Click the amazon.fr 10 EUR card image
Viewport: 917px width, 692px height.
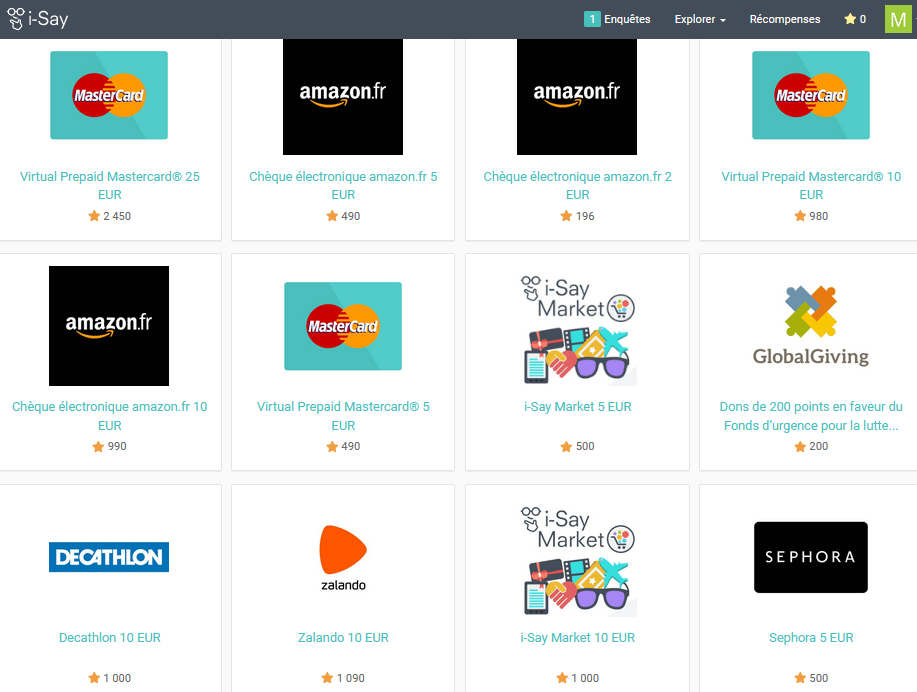click(109, 326)
